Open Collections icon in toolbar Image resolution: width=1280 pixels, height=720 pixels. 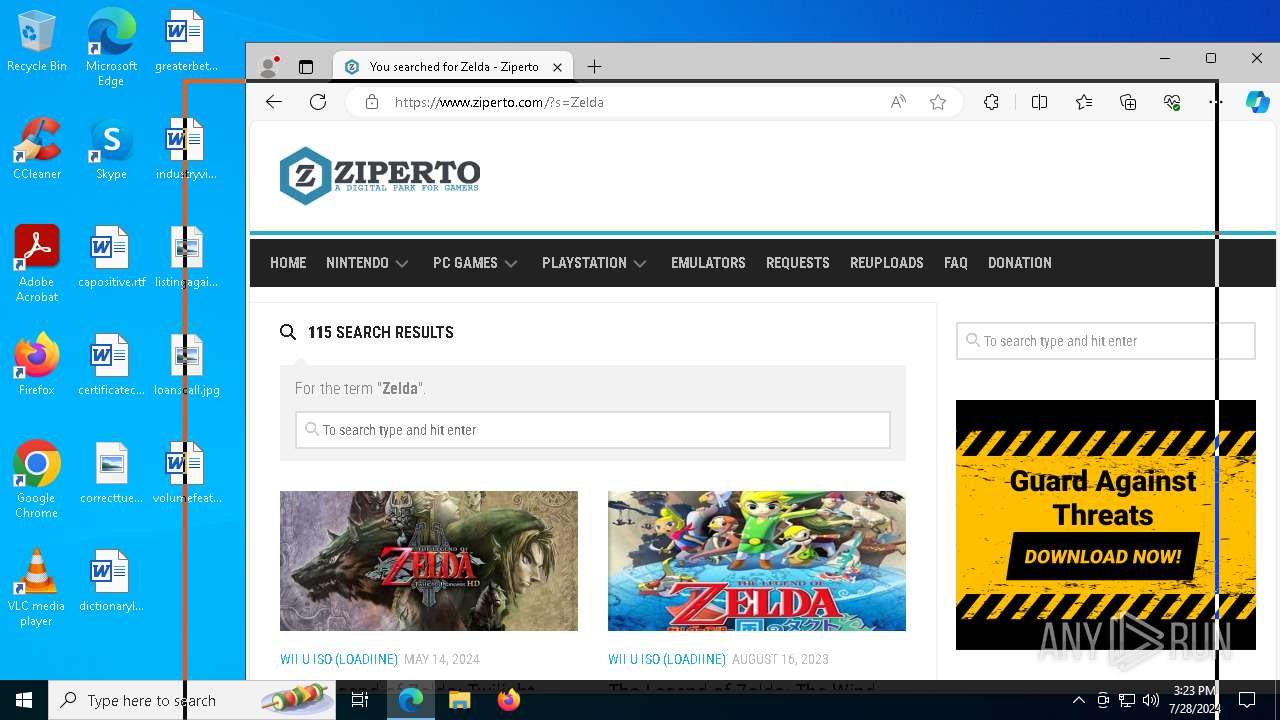[x=1128, y=102]
